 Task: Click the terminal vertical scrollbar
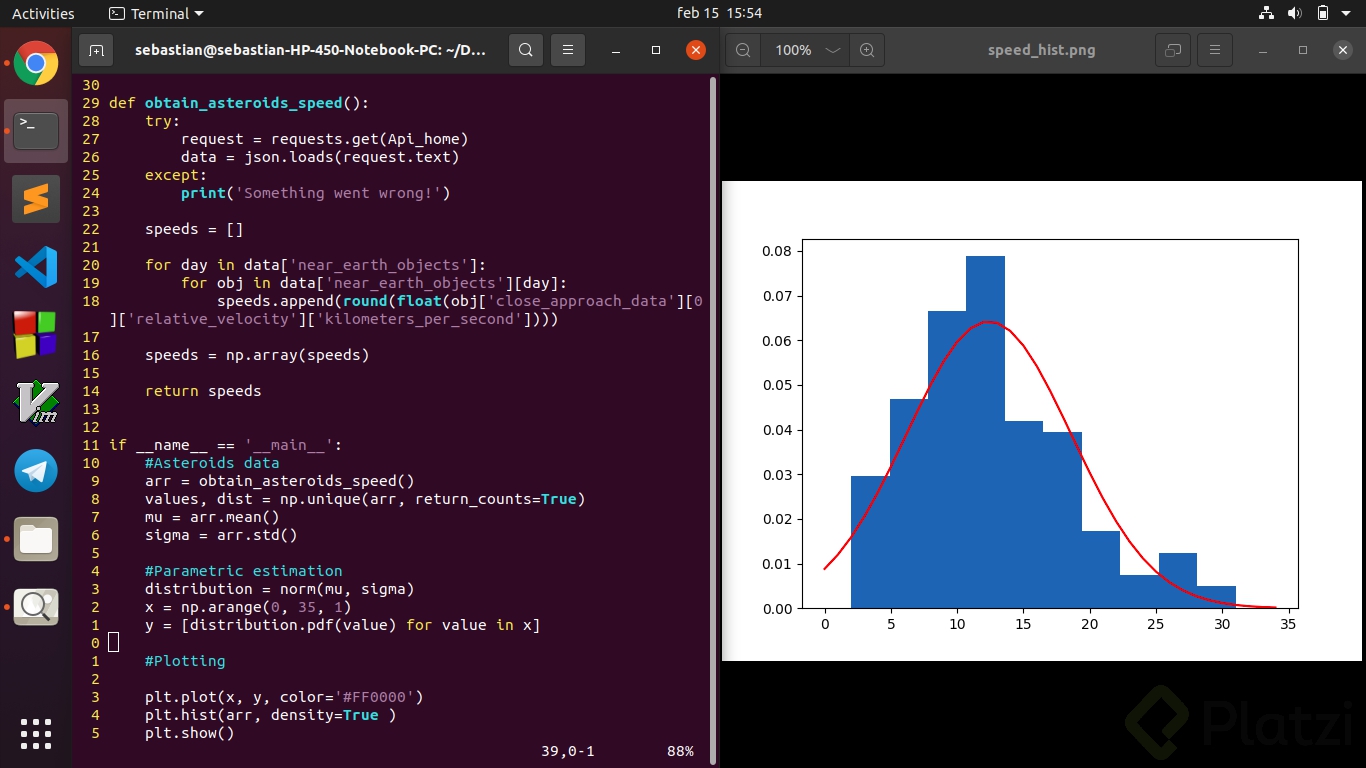(713, 420)
